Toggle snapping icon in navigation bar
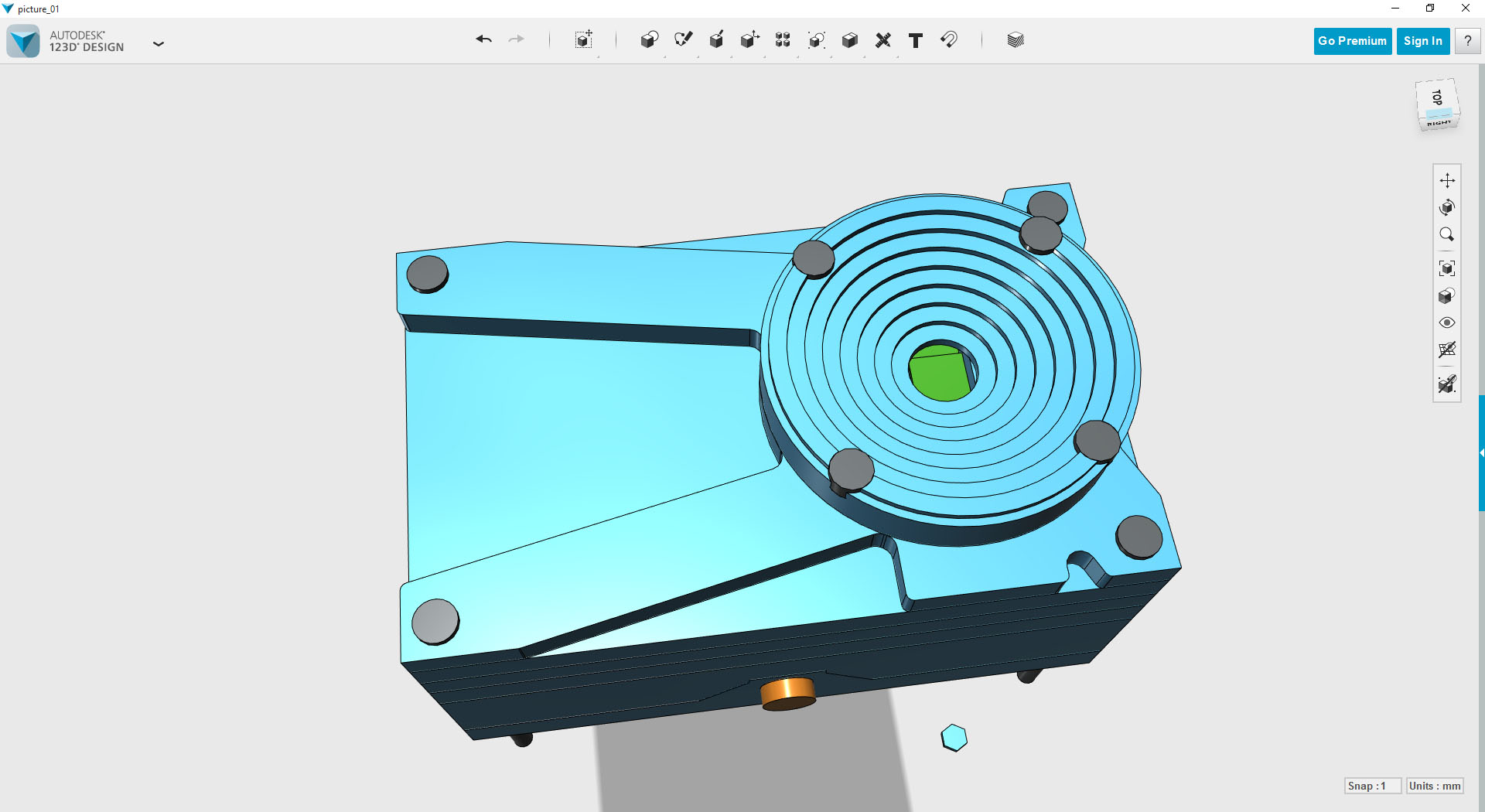 (1447, 384)
